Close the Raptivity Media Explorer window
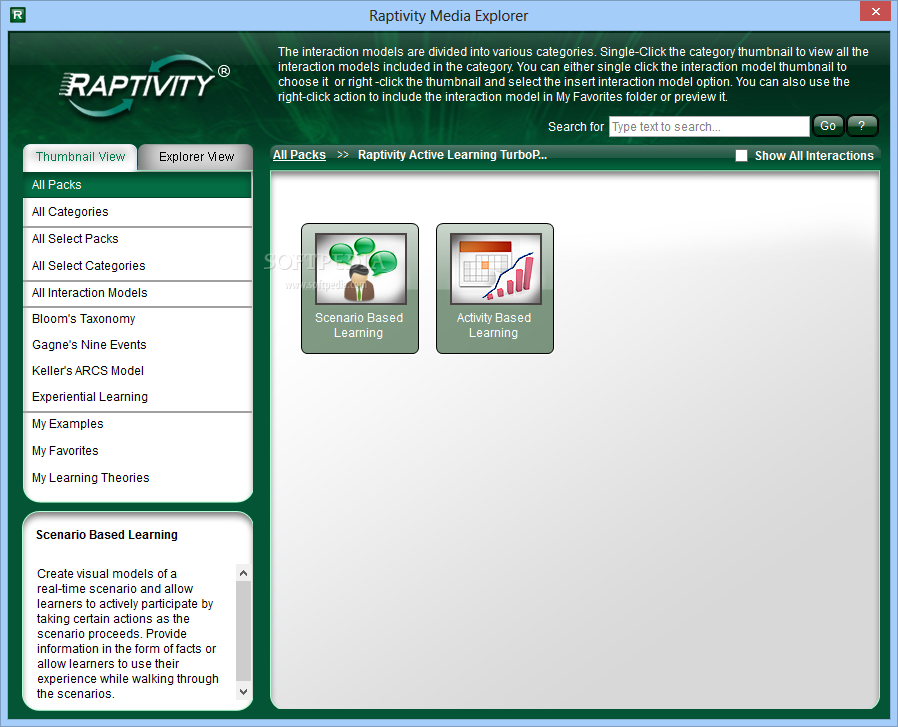898x727 pixels. [876, 11]
